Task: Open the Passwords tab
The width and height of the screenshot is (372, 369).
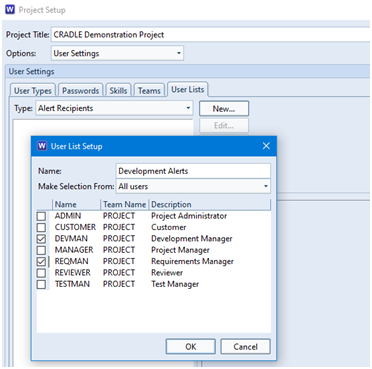Action: point(80,91)
